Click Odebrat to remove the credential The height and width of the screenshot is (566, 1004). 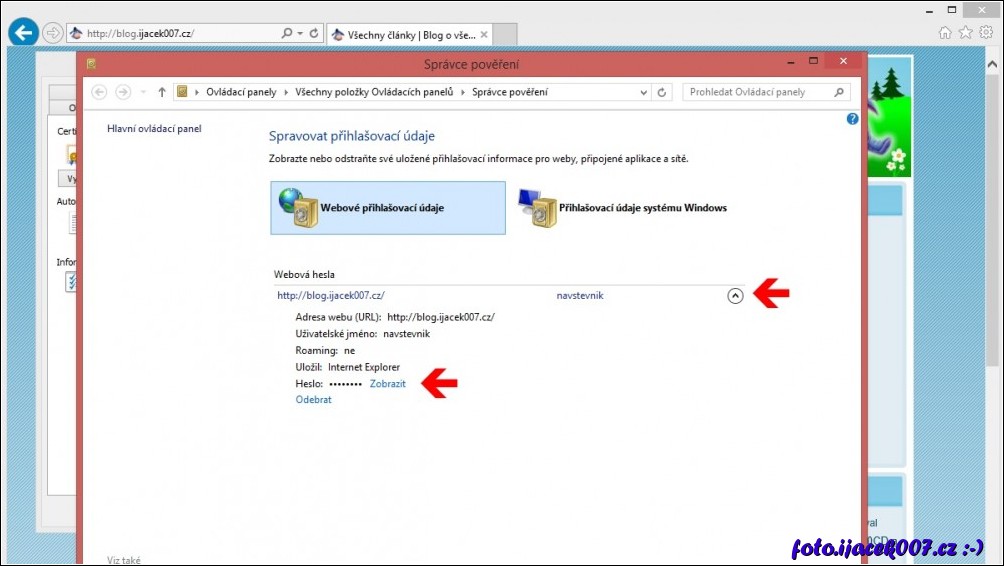pos(313,400)
